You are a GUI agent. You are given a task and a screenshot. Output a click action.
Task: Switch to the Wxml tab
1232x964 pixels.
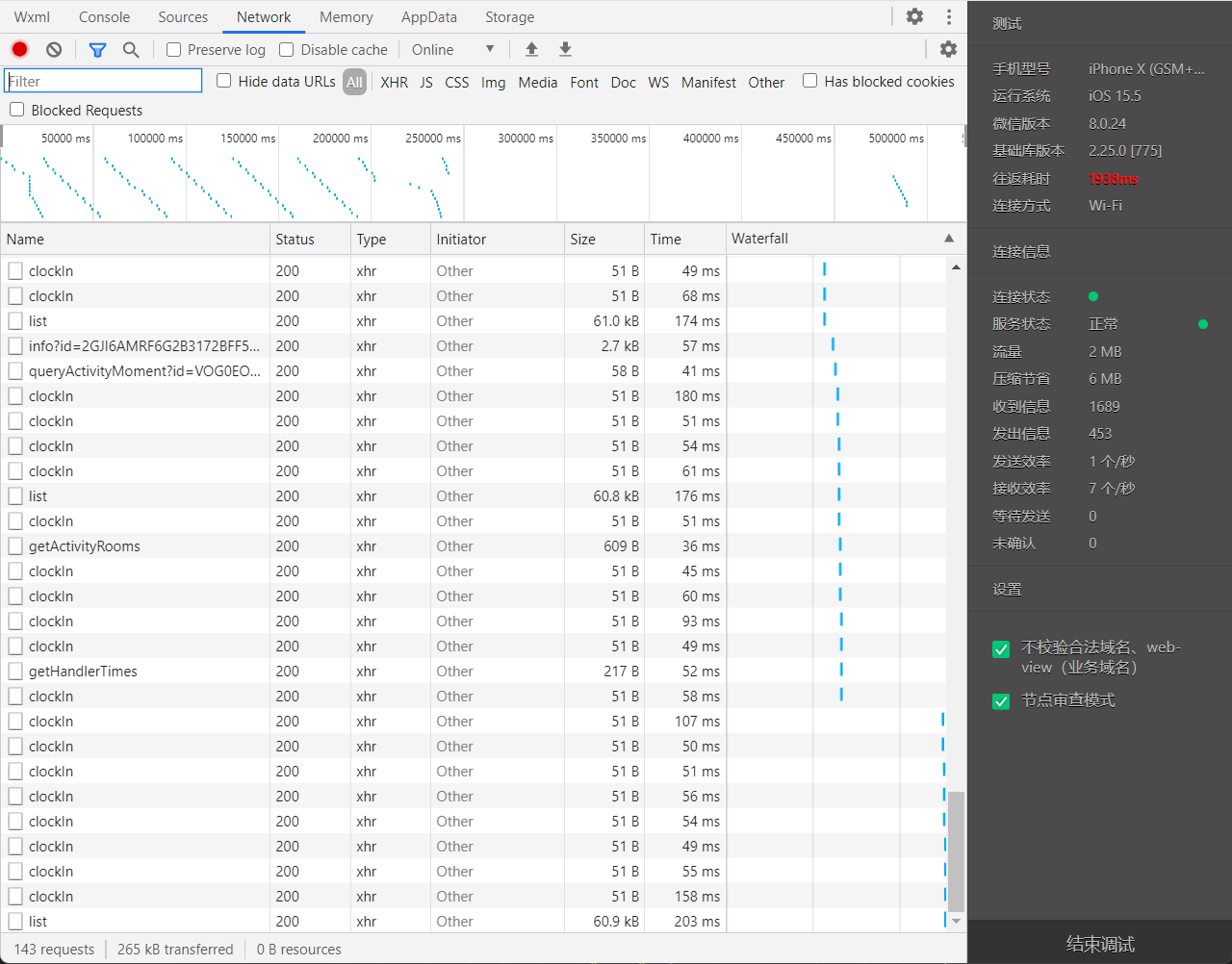[x=32, y=17]
